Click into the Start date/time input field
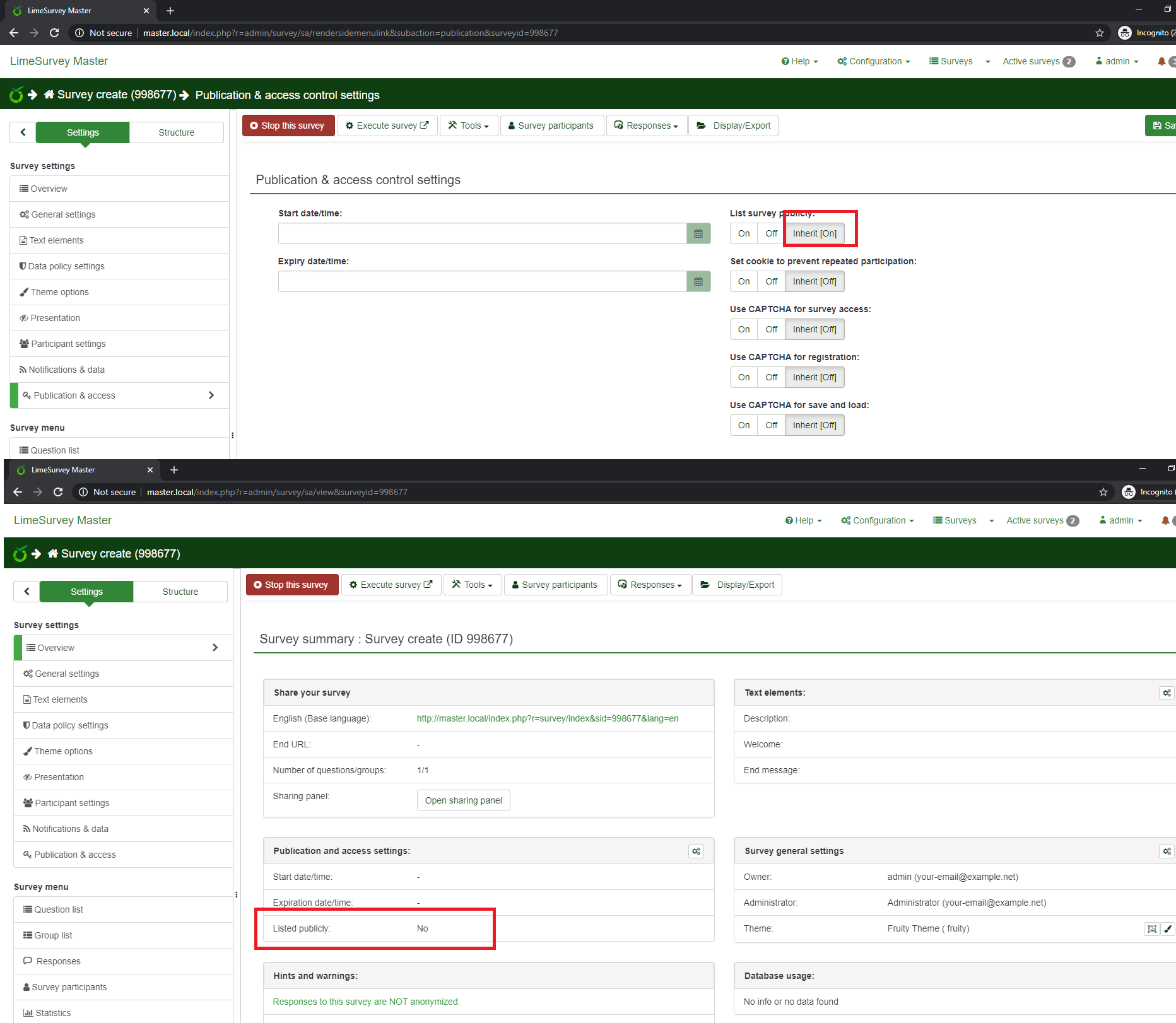 [x=482, y=233]
